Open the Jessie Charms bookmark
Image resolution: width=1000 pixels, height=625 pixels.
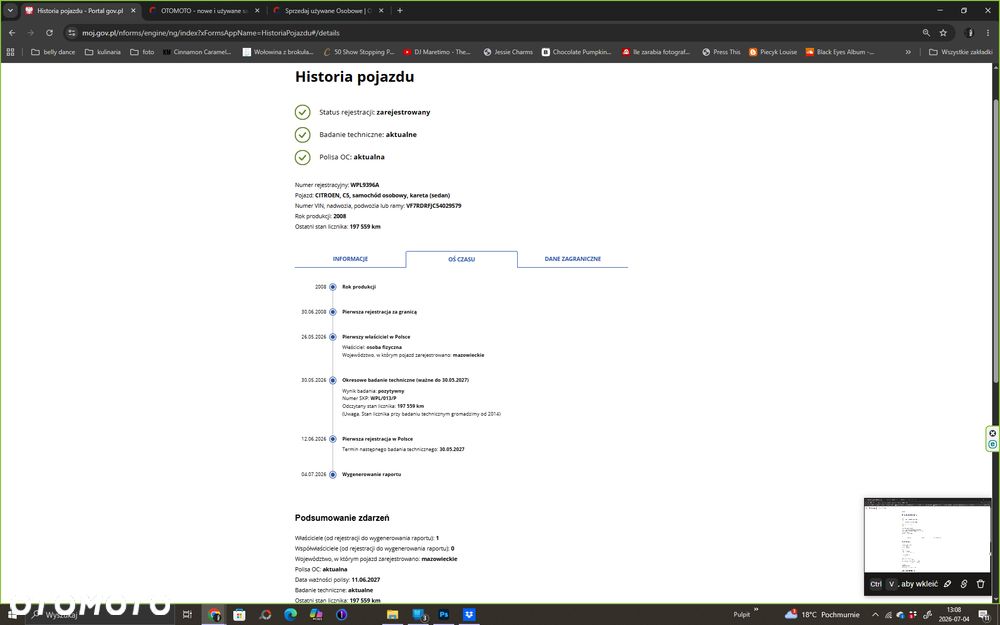508,52
